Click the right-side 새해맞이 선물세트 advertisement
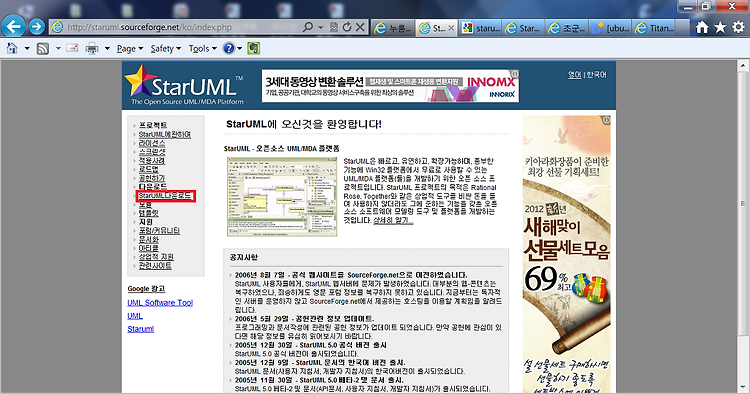Image resolution: width=750 pixels, height=394 pixels. point(566,254)
